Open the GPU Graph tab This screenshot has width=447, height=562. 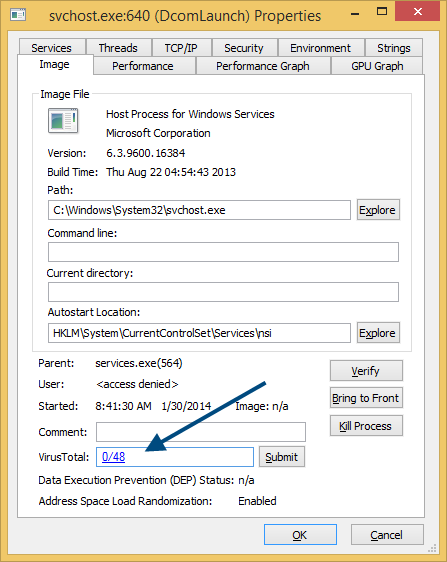pos(377,66)
